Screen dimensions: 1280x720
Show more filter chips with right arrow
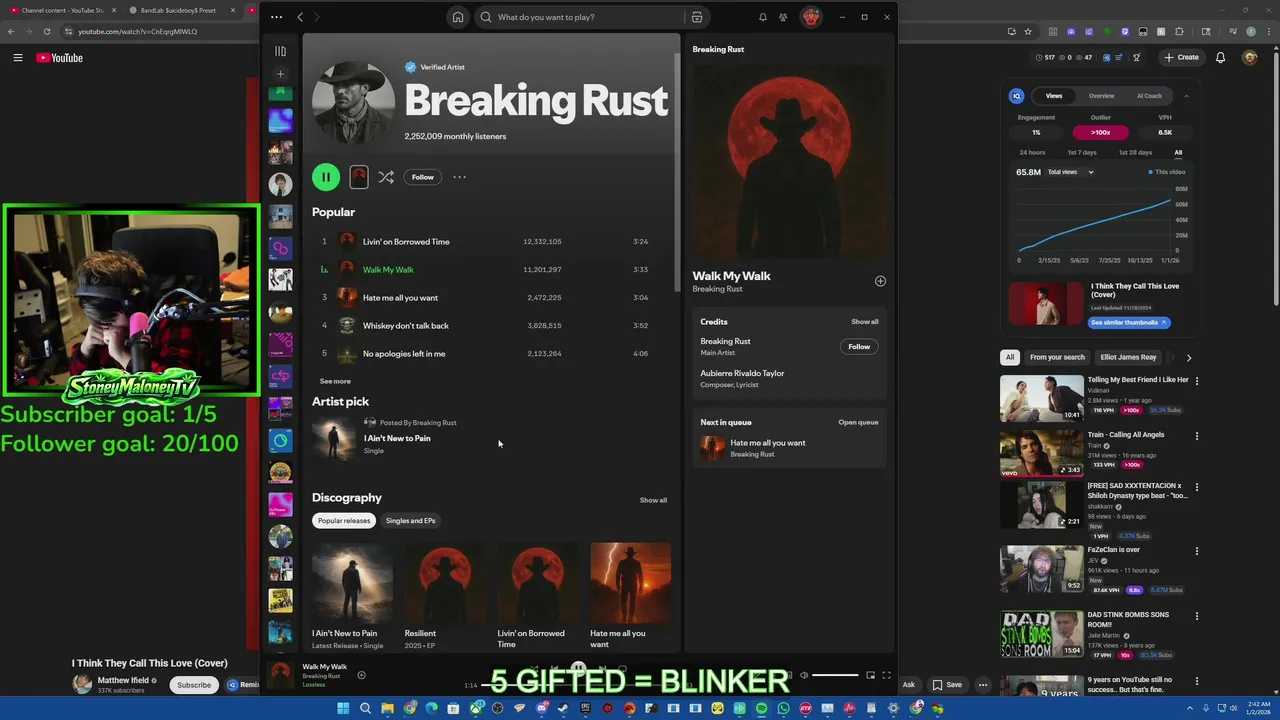(1188, 357)
